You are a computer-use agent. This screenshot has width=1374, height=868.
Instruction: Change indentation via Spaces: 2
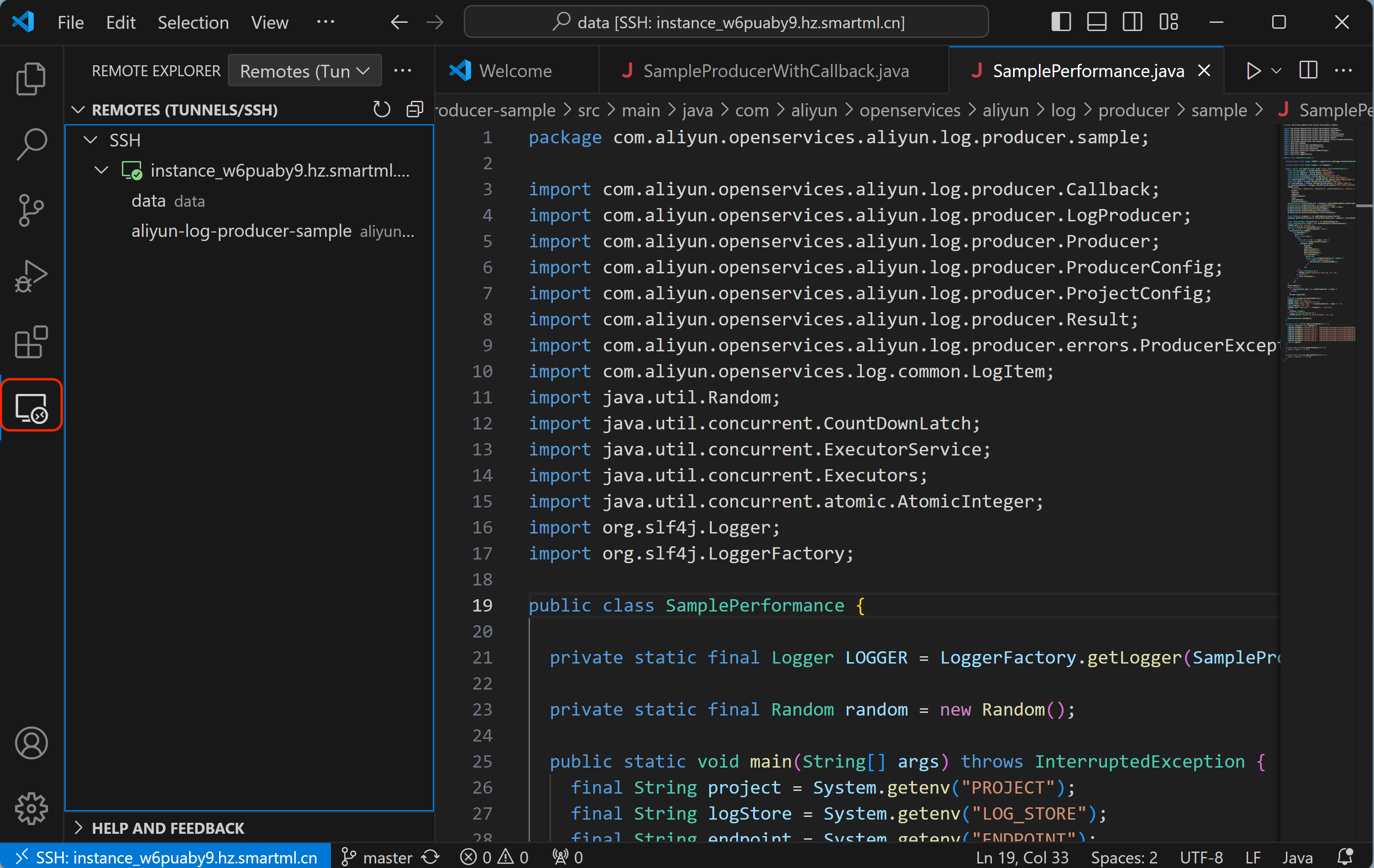(x=1123, y=857)
